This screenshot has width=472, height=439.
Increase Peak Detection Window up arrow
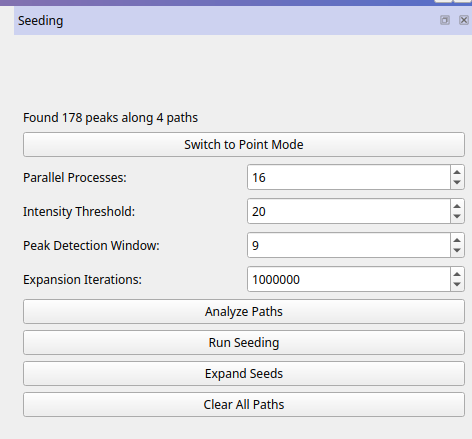coord(457,240)
